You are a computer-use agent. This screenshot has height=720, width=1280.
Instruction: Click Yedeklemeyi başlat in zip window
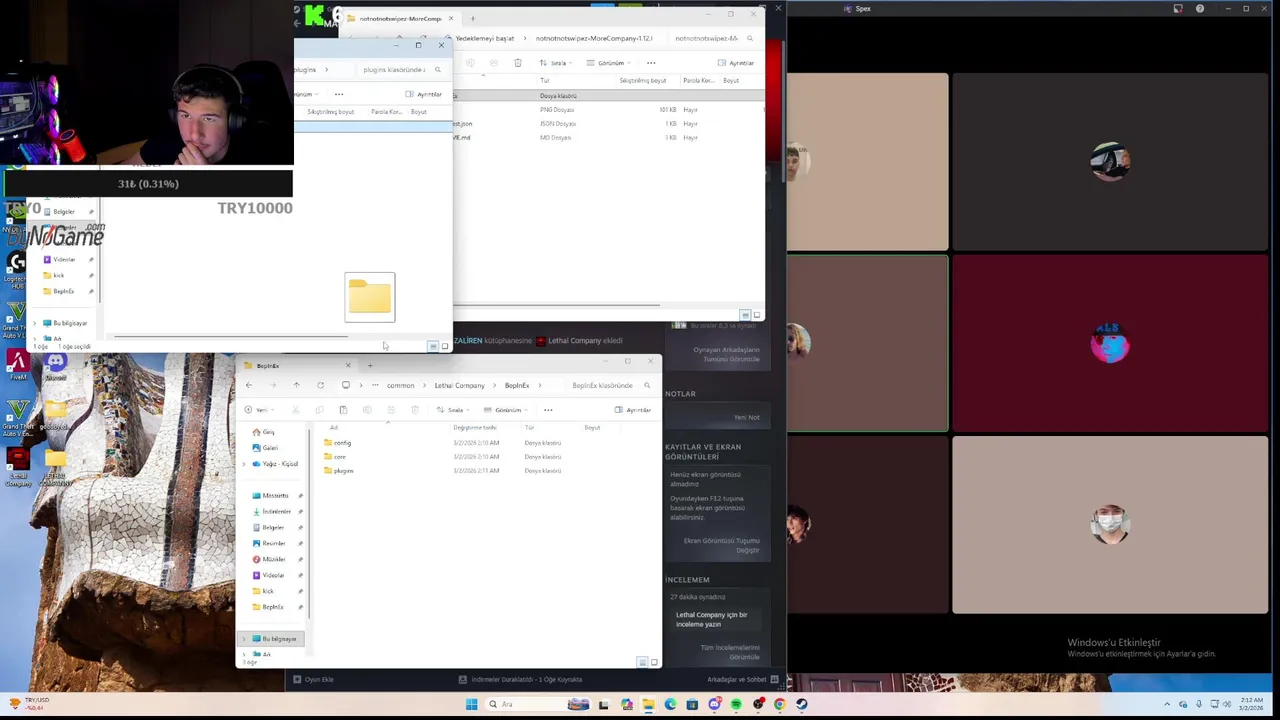484,38
